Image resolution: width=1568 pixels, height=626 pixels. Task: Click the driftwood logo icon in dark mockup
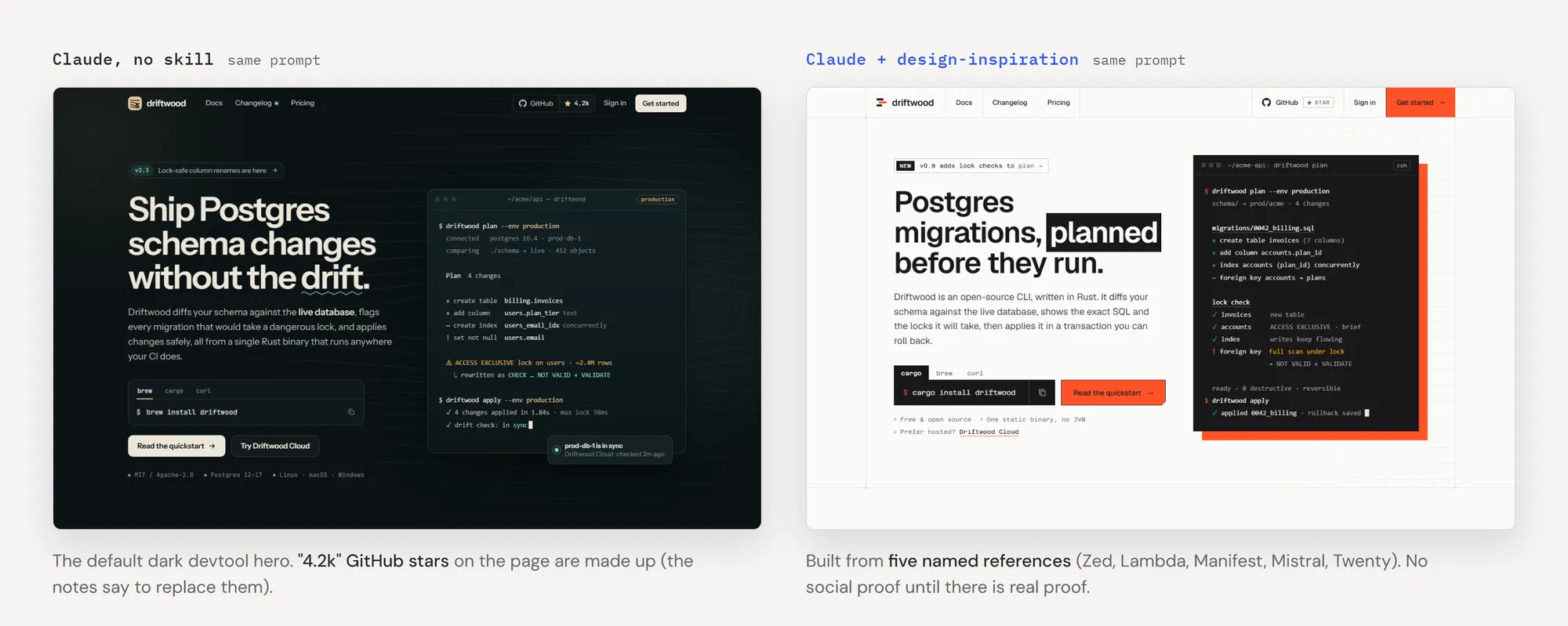135,103
